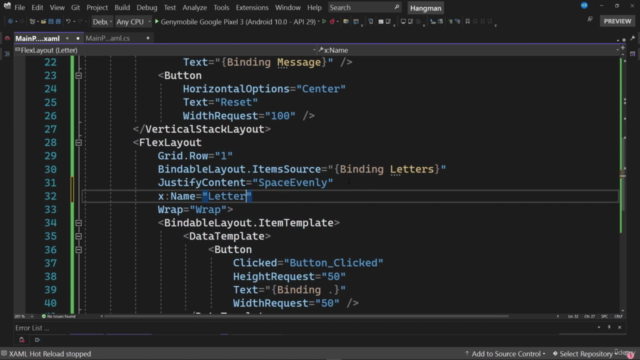Screen dimensions: 640x360
Task: Click the red icon left of MainPage.xaml tab
Action: [x=7, y=38]
